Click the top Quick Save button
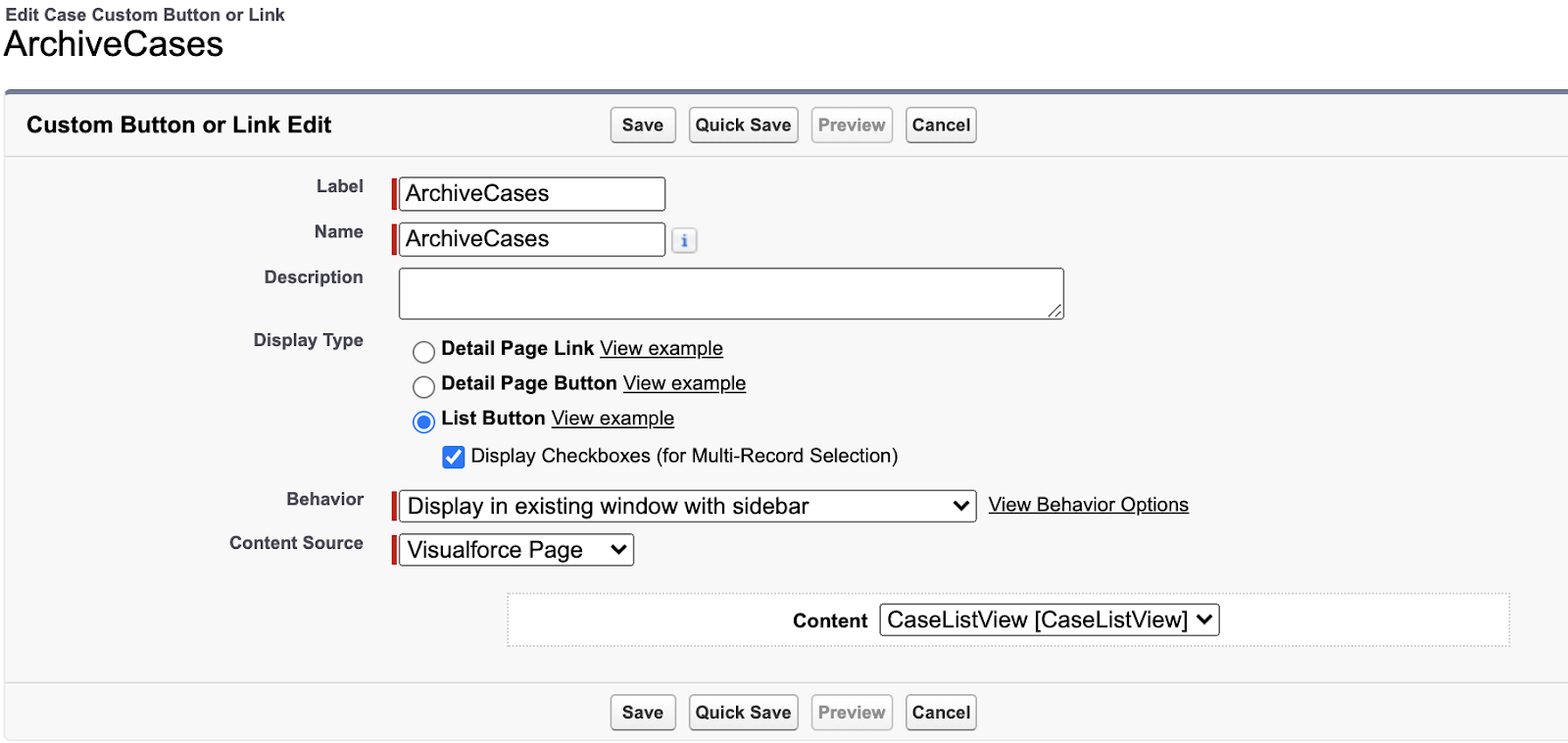1568x743 pixels. (744, 125)
